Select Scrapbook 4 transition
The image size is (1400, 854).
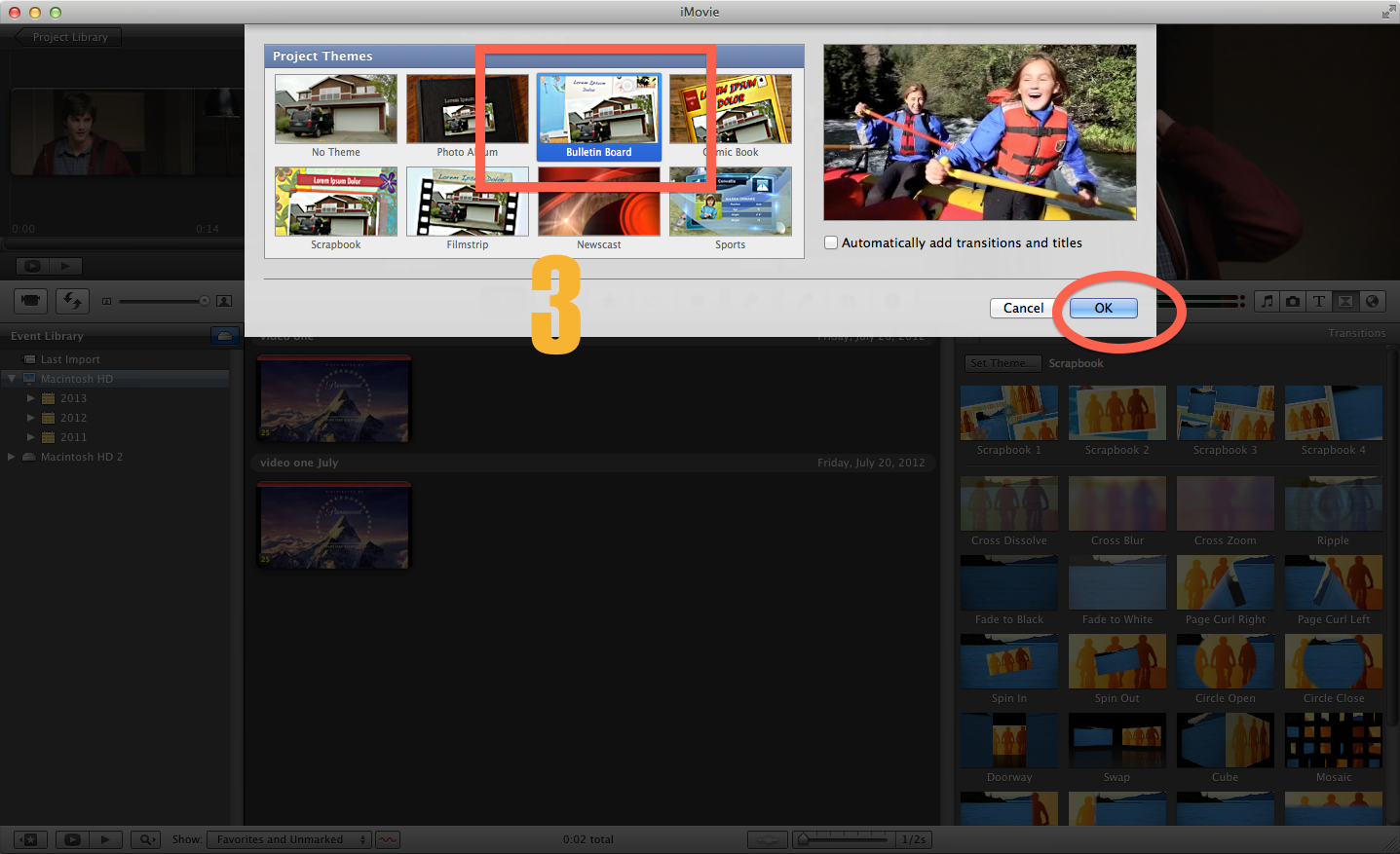1334,413
